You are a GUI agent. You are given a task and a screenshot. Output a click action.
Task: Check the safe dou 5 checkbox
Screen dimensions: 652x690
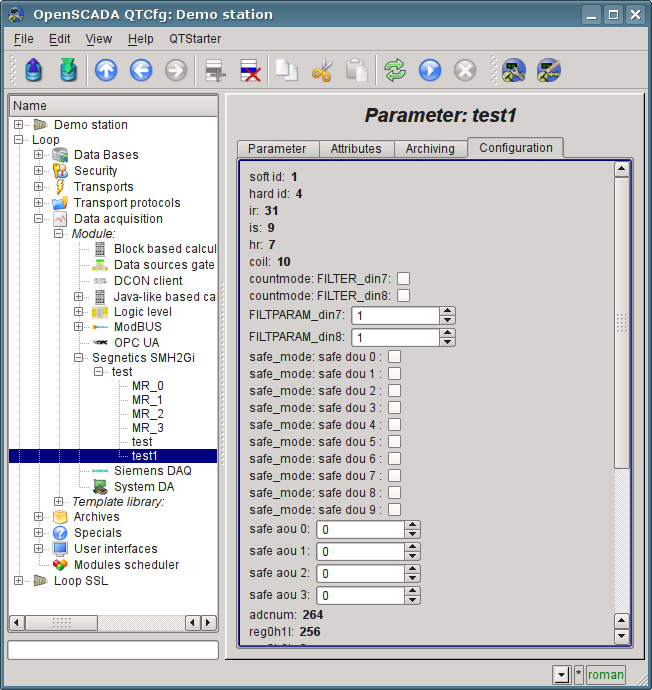pyautogui.click(x=395, y=442)
